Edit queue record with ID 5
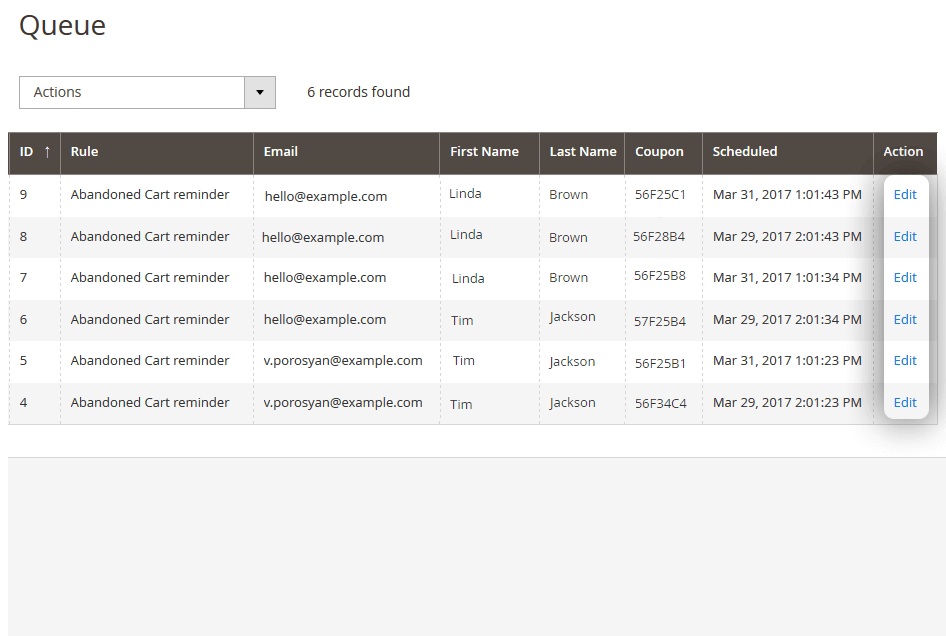946x636 pixels. coord(905,360)
